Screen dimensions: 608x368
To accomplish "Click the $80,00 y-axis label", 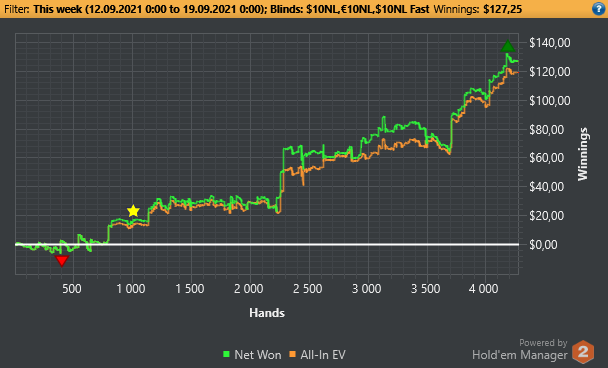I will click(x=547, y=130).
